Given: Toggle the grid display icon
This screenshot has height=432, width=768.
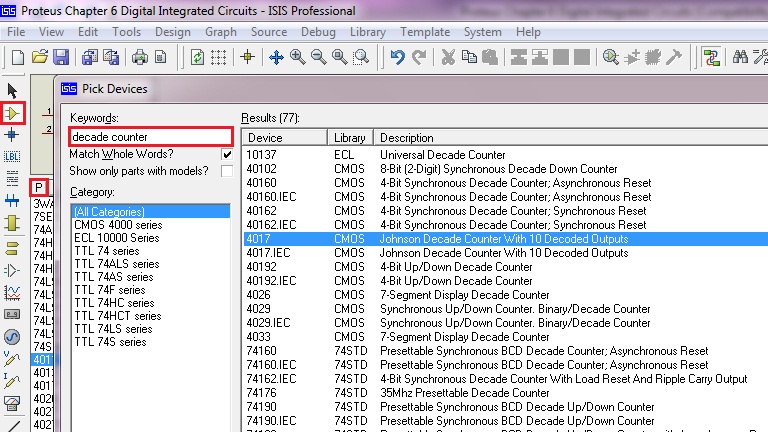Looking at the screenshot, I should tap(218, 57).
